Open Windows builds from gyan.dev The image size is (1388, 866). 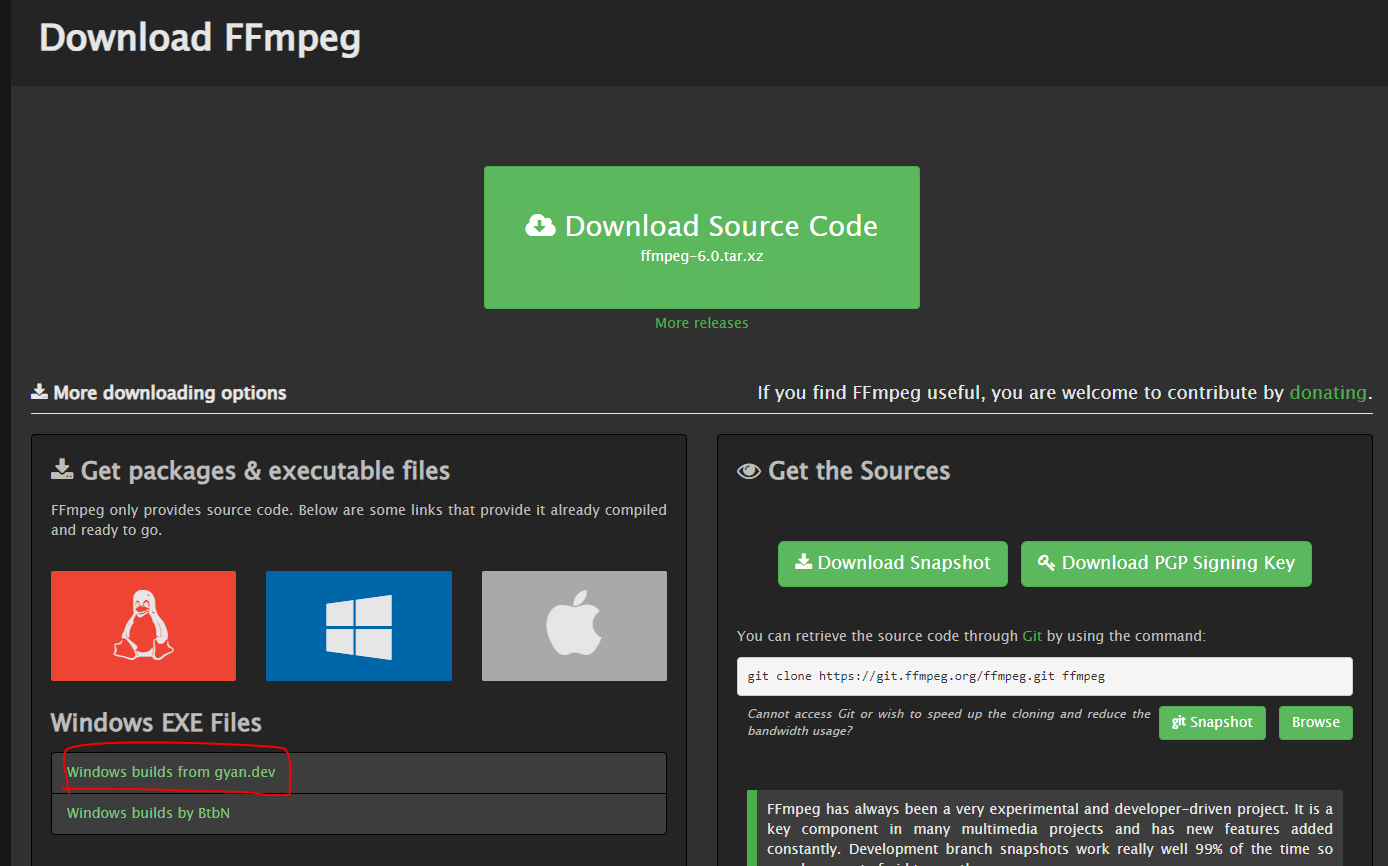pos(171,772)
